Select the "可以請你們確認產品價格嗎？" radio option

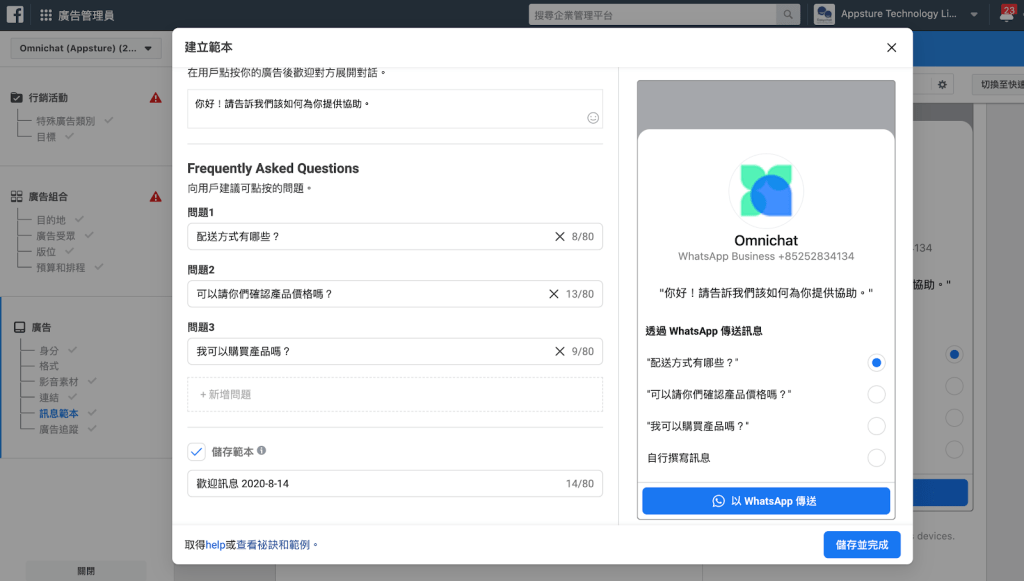(x=876, y=394)
